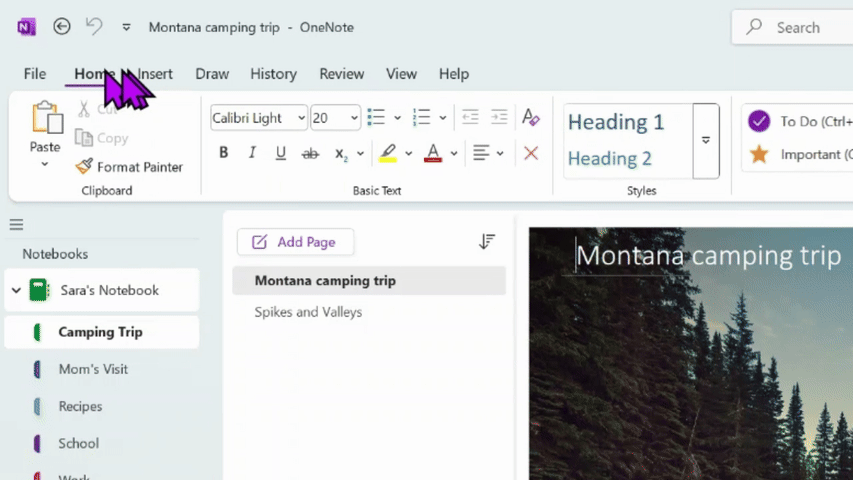The height and width of the screenshot is (480, 853).
Task: Select the Montana camping trip page
Action: pyautogui.click(x=369, y=281)
